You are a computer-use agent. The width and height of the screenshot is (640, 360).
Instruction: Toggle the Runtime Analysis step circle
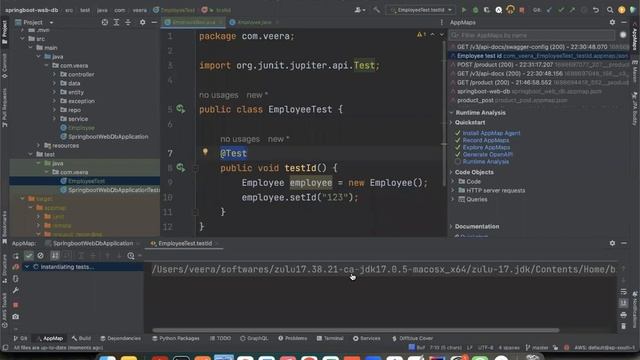(458, 162)
